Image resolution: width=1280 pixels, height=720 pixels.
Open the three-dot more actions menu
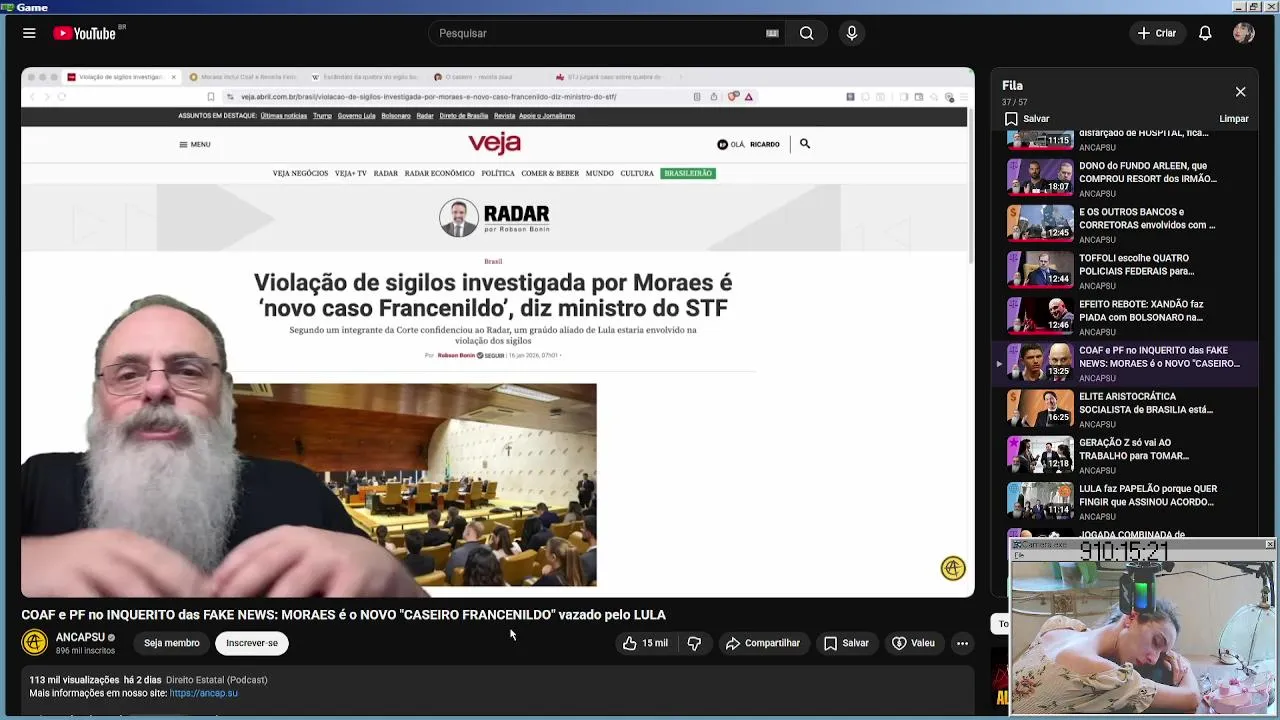coord(962,643)
